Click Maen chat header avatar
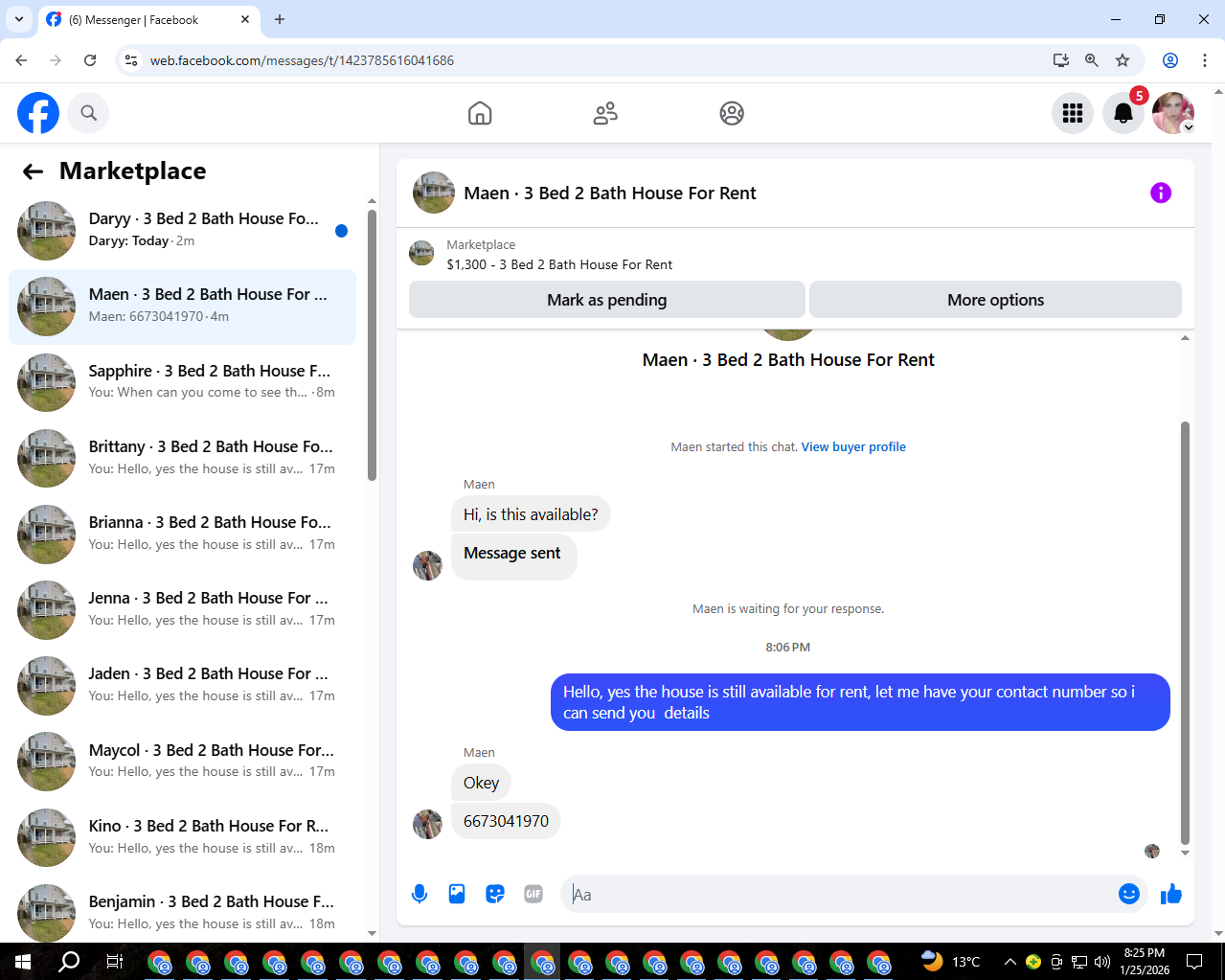Viewport: 1225px width, 980px height. [x=434, y=193]
